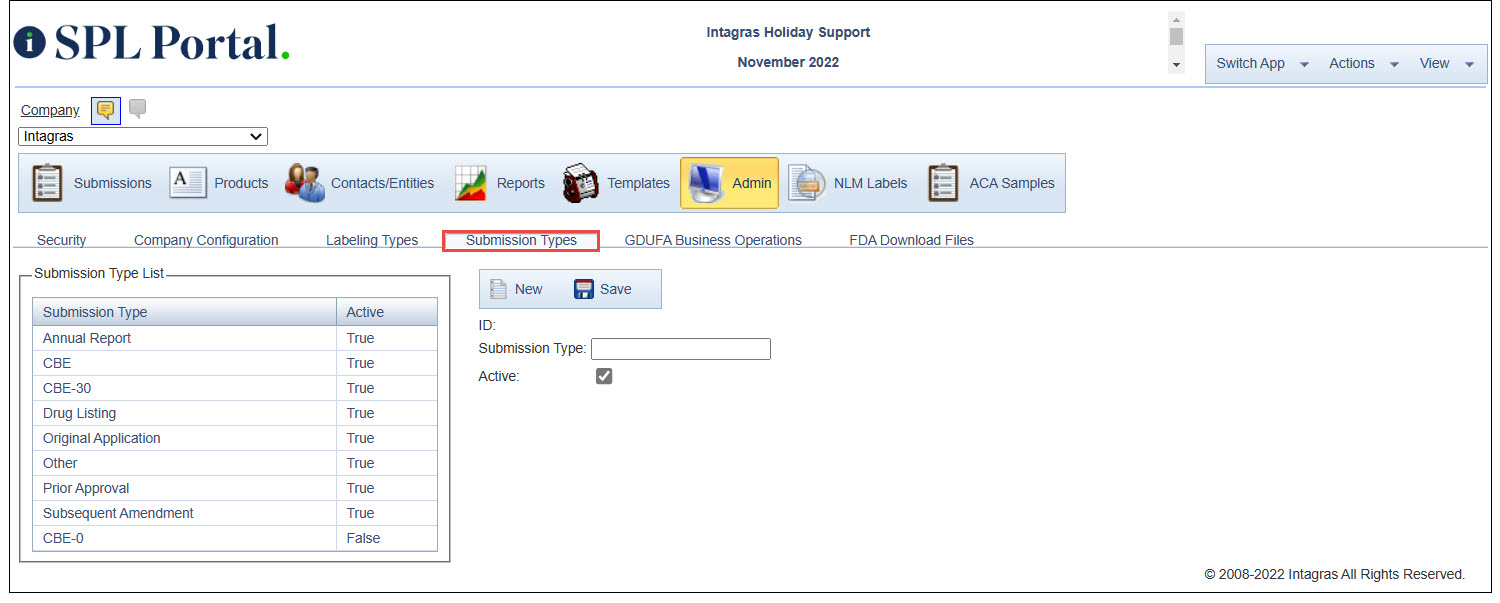Select the CBE-0 row
Screen dimensions: 1500x603
[235, 538]
